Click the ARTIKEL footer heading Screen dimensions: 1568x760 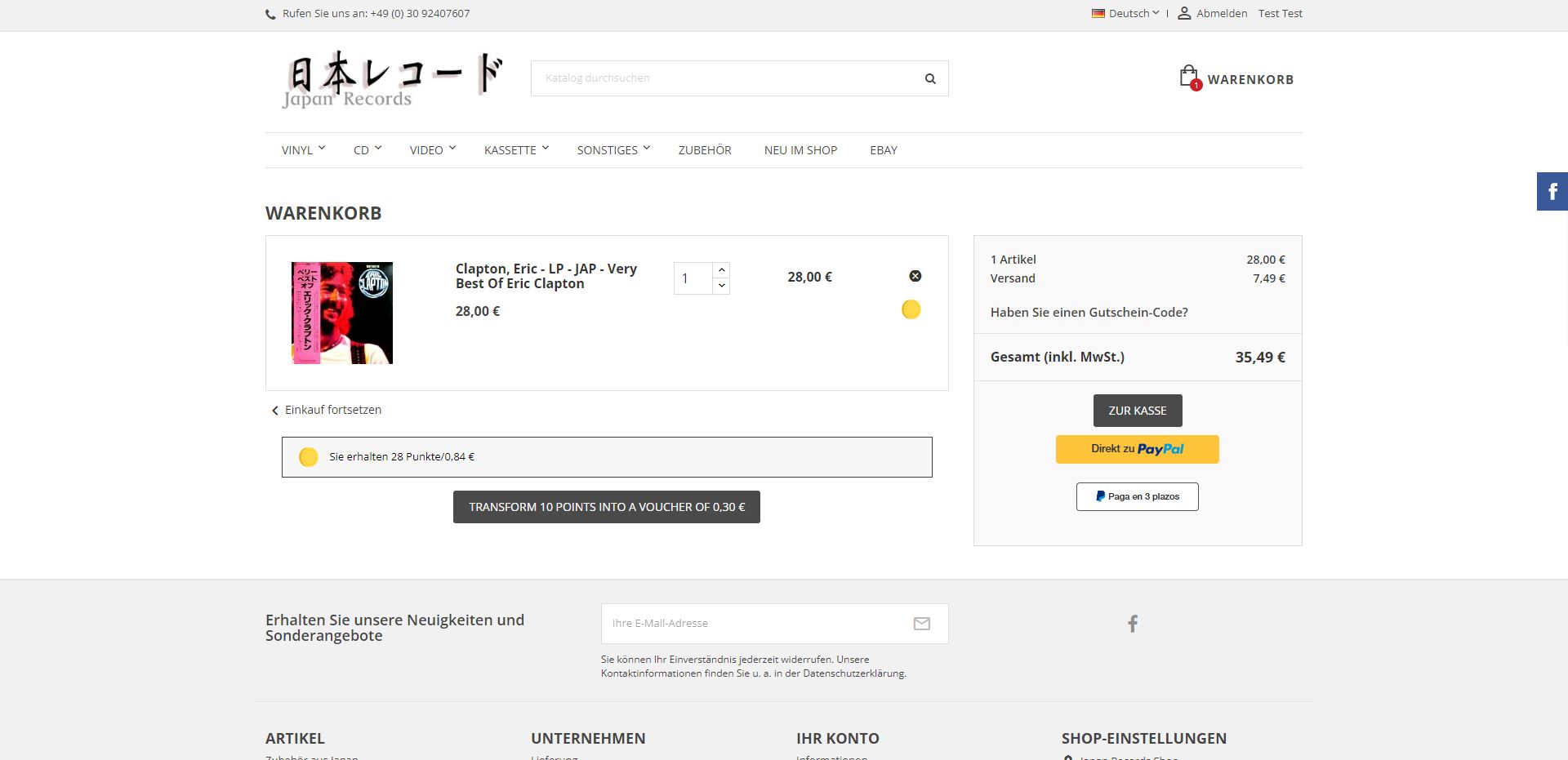click(295, 738)
